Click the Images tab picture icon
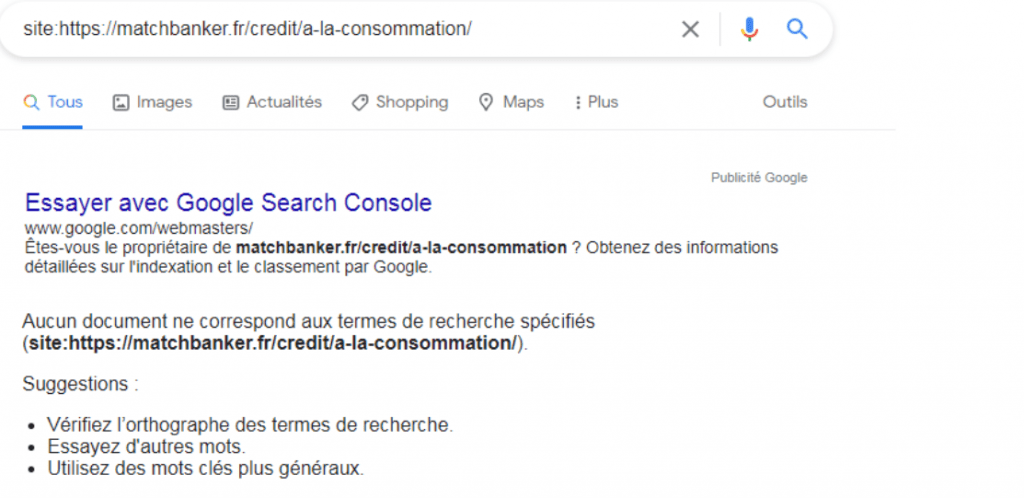The height and width of the screenshot is (498, 1024). click(x=121, y=102)
